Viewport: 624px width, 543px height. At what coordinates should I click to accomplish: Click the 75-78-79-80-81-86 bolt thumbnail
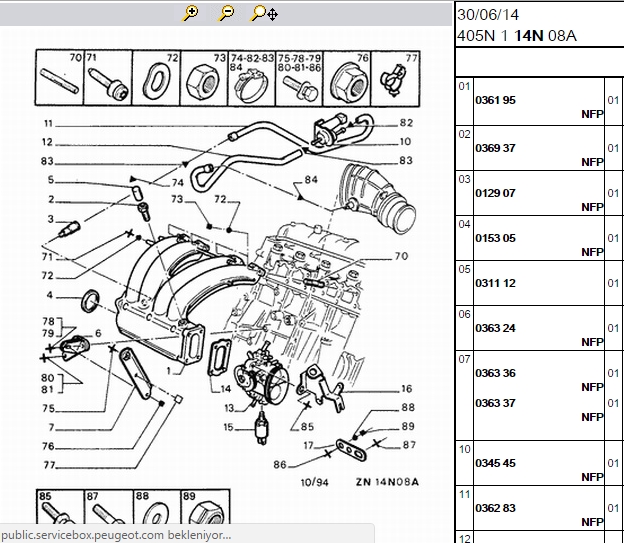(299, 78)
